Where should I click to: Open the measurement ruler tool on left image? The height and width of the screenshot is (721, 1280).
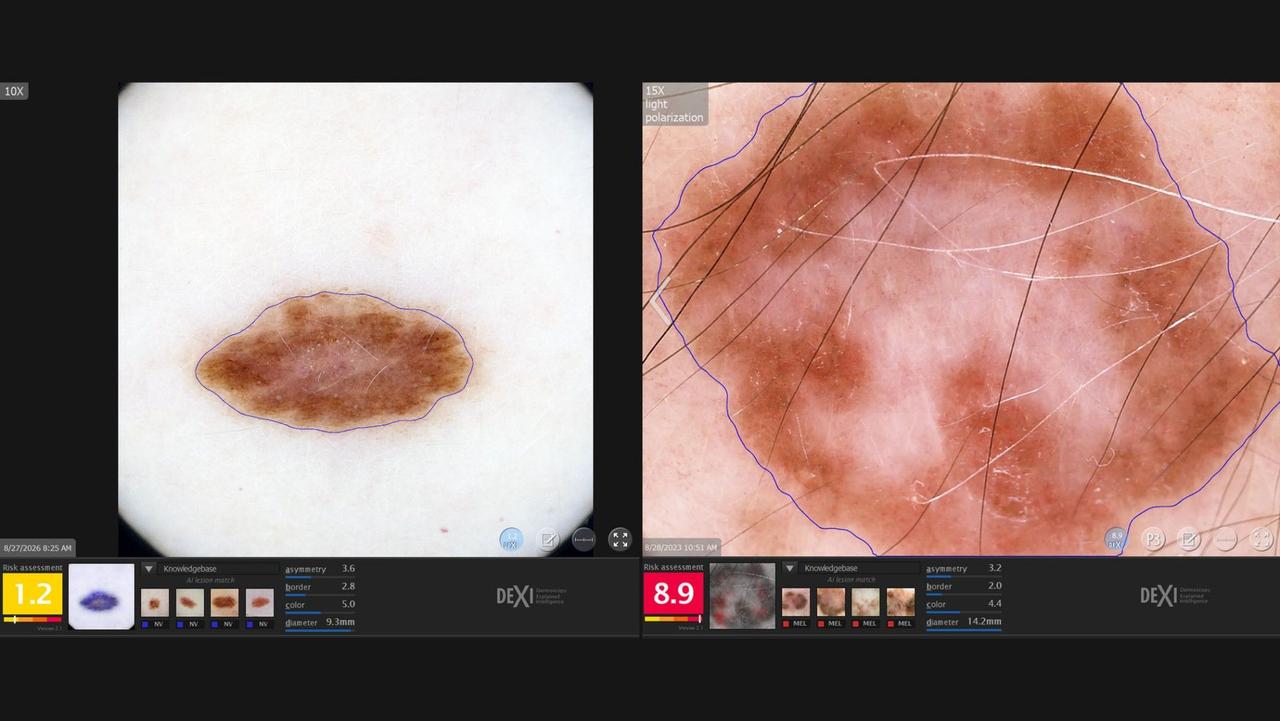584,540
